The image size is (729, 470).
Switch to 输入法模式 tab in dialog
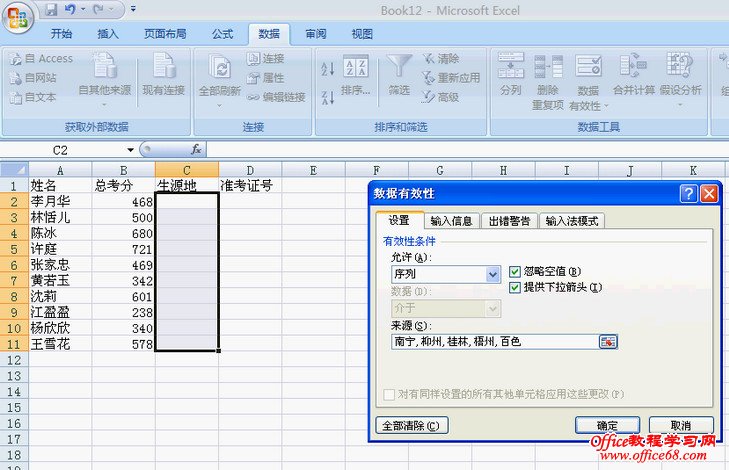coord(571,221)
